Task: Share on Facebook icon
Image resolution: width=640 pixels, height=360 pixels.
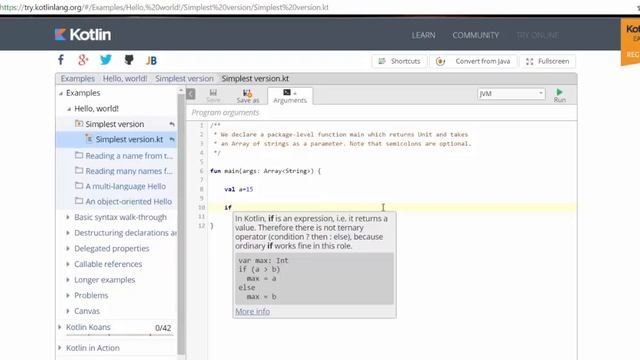Action: point(61,60)
